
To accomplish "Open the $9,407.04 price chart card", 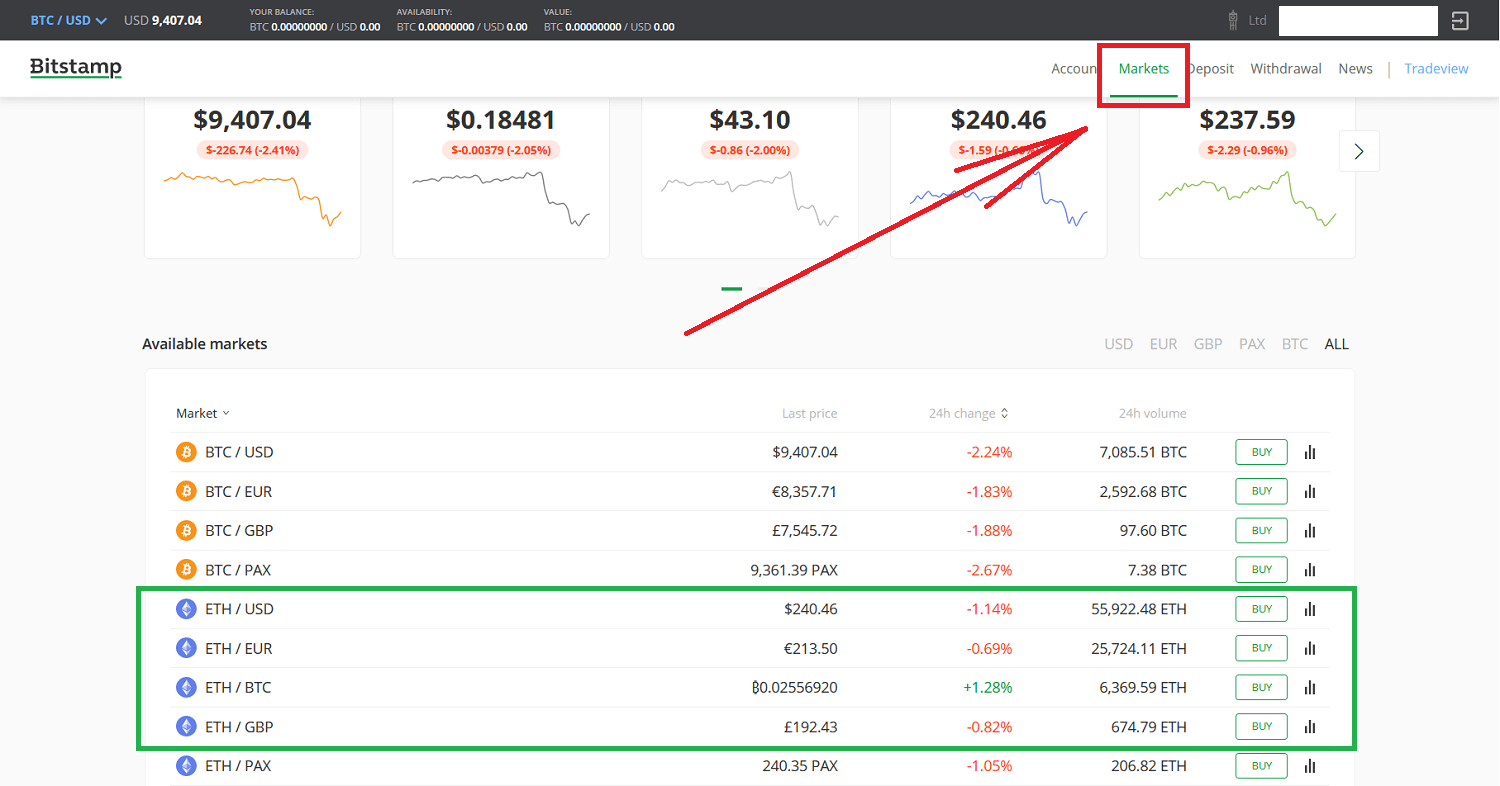I will click(252, 178).
